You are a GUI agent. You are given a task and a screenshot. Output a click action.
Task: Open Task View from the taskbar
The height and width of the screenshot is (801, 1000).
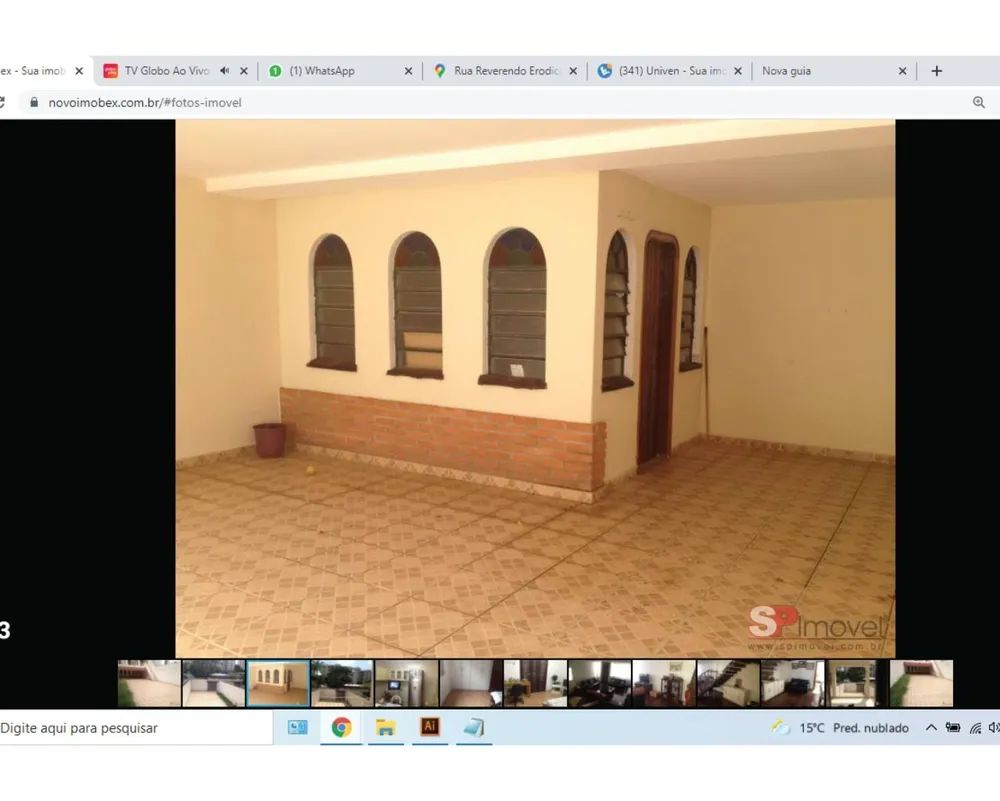297,728
